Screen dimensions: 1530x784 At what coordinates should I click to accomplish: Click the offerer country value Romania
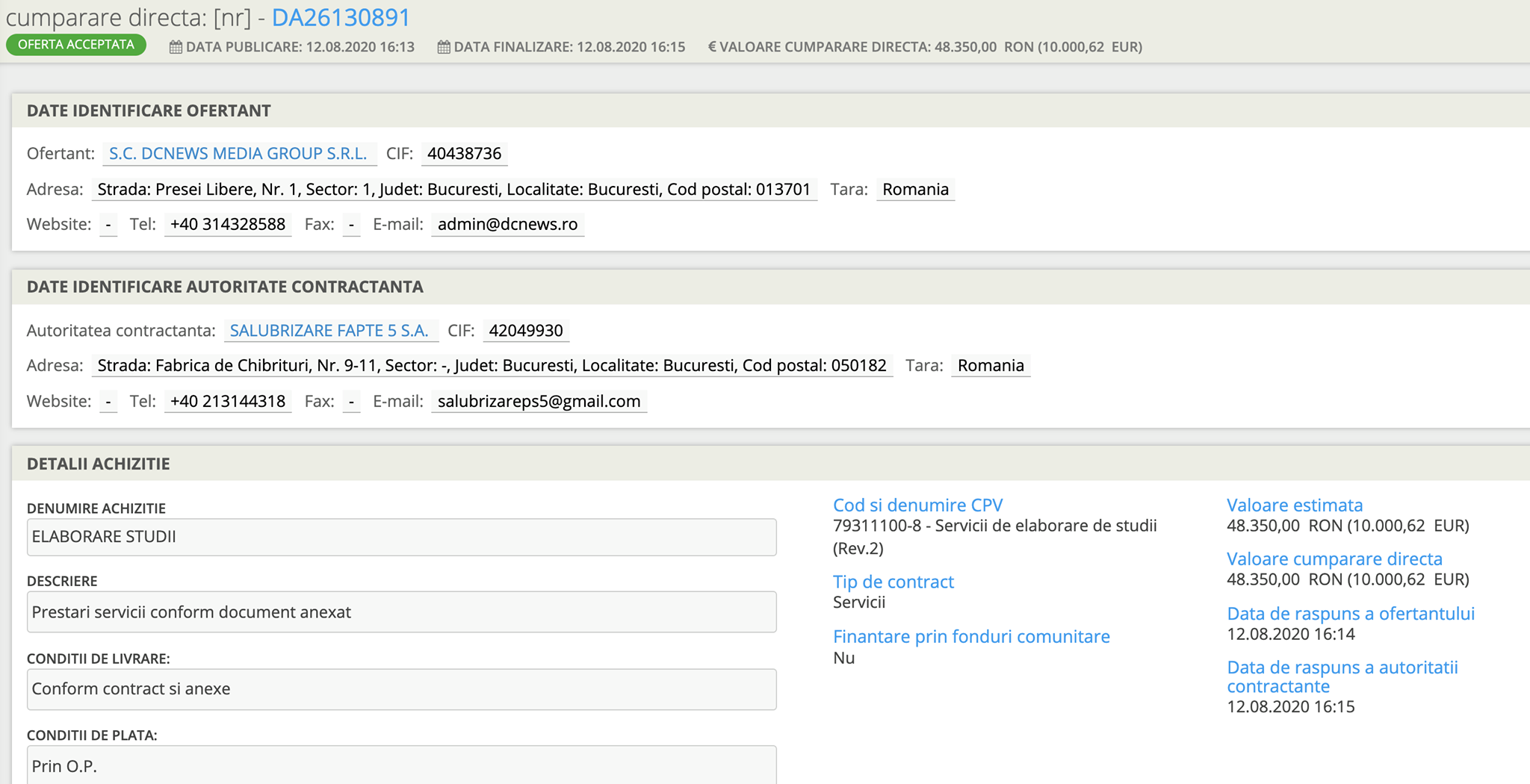click(915, 190)
